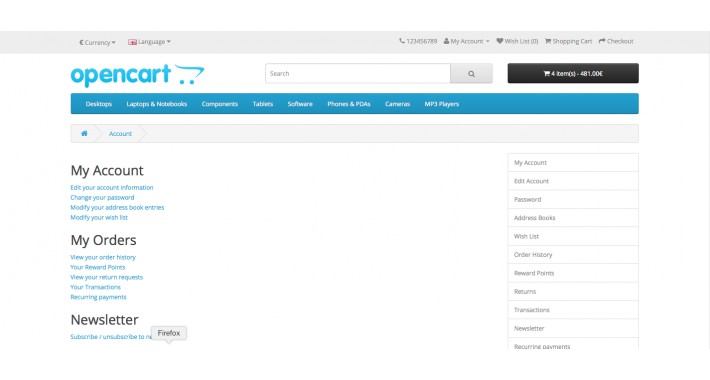Screen dimensions: 710x380
Task: Expand the Currency dropdown
Action: coord(97,42)
